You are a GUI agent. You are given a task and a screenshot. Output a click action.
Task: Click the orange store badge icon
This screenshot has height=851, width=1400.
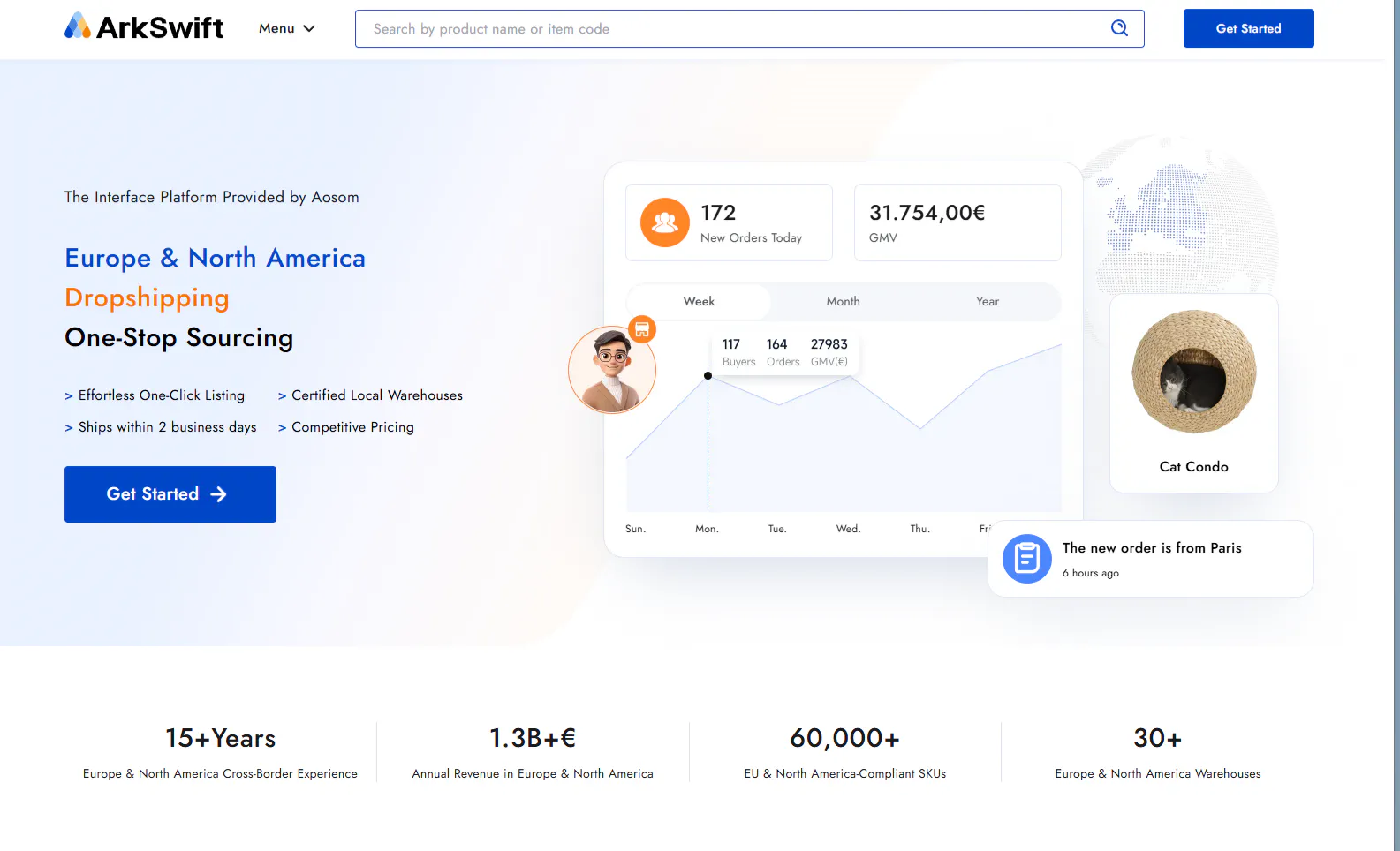642,329
